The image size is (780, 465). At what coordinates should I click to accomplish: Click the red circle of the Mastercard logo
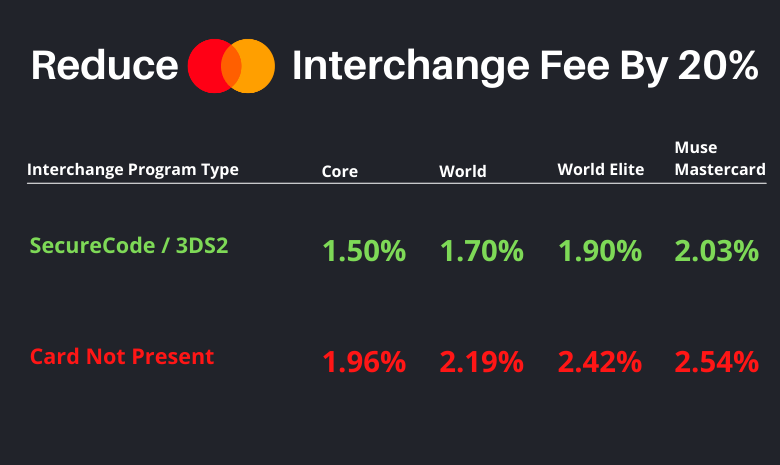[205, 66]
